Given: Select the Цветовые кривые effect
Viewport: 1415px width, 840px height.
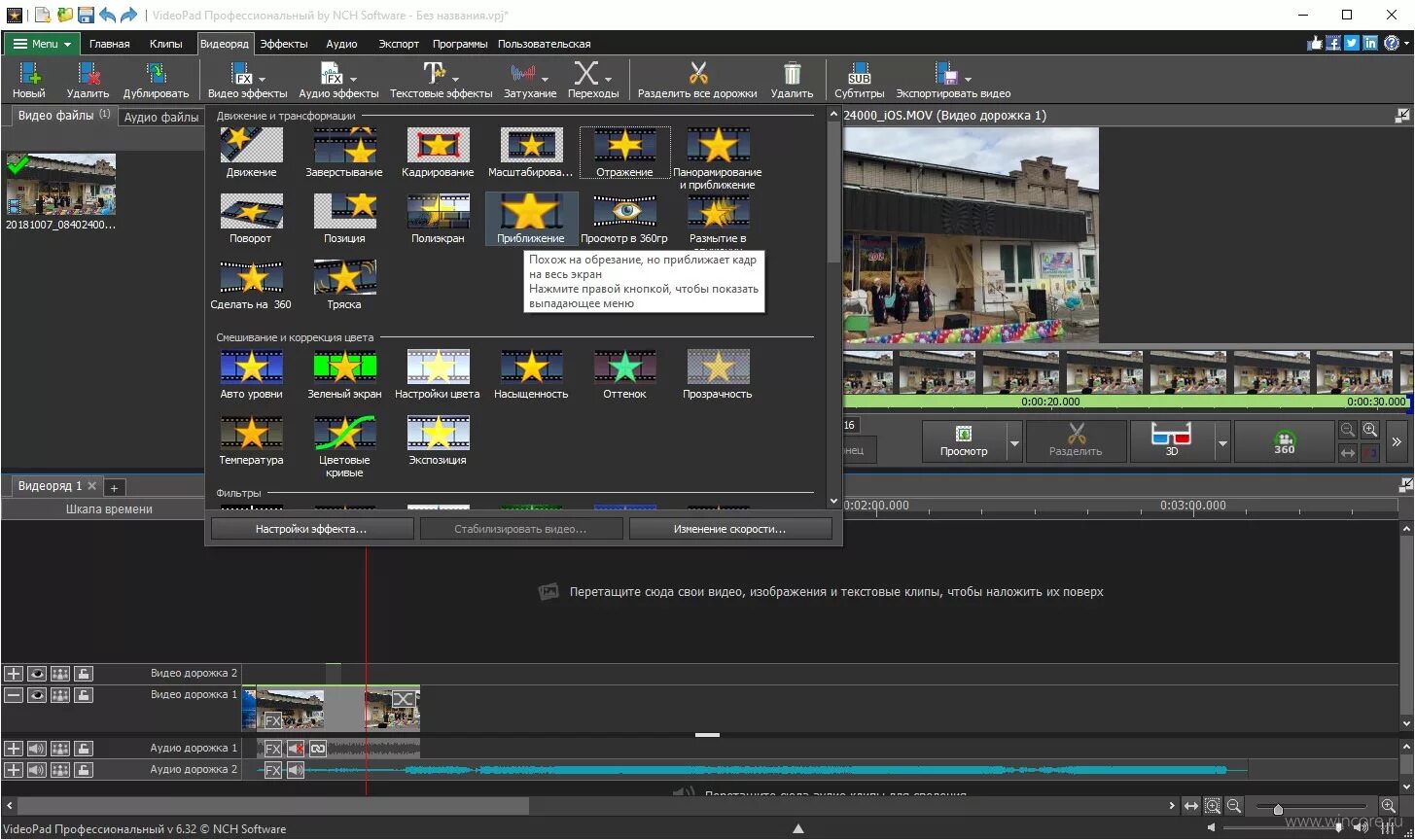Looking at the screenshot, I should tap(344, 446).
